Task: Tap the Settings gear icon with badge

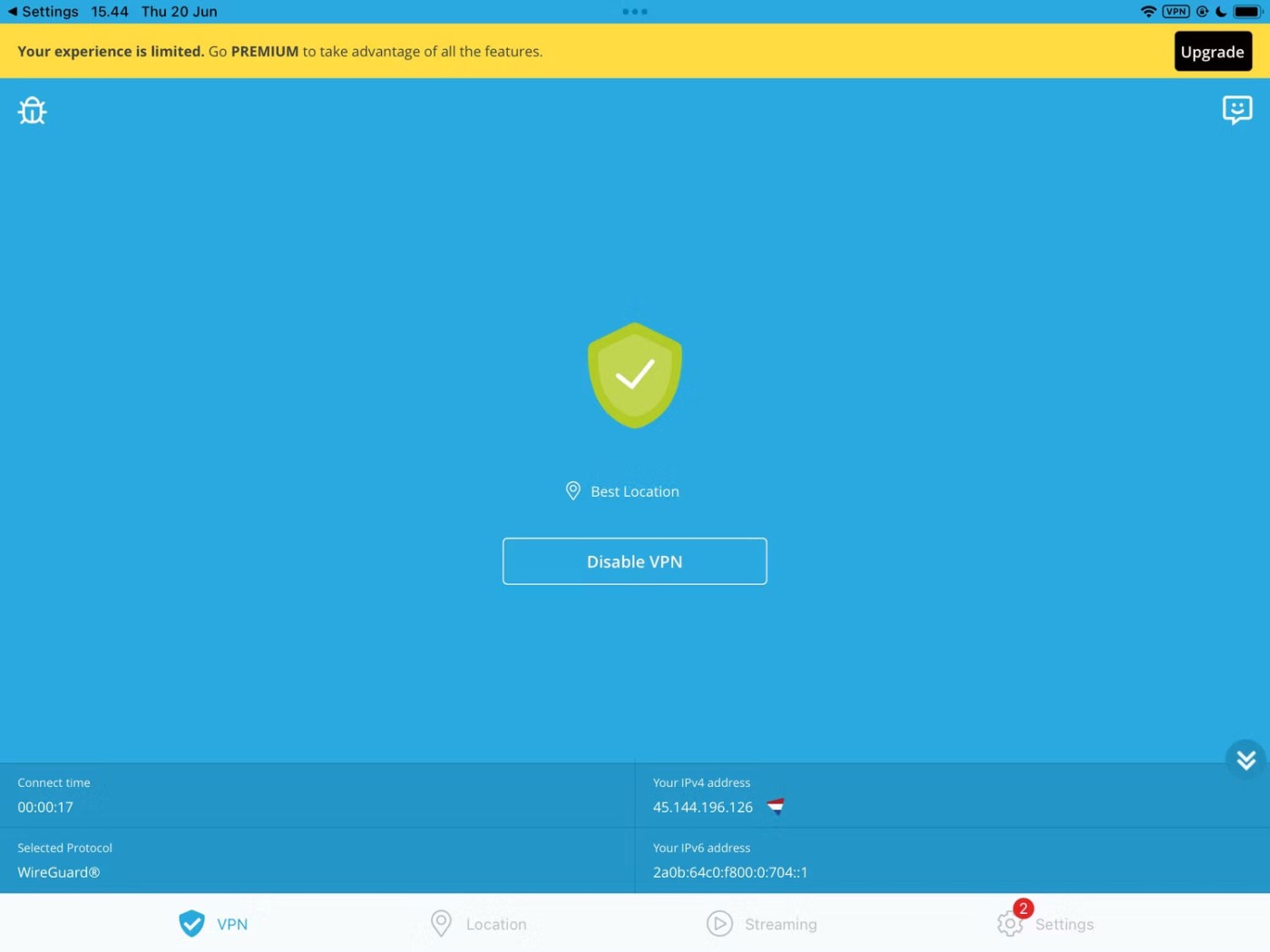Action: (1010, 924)
